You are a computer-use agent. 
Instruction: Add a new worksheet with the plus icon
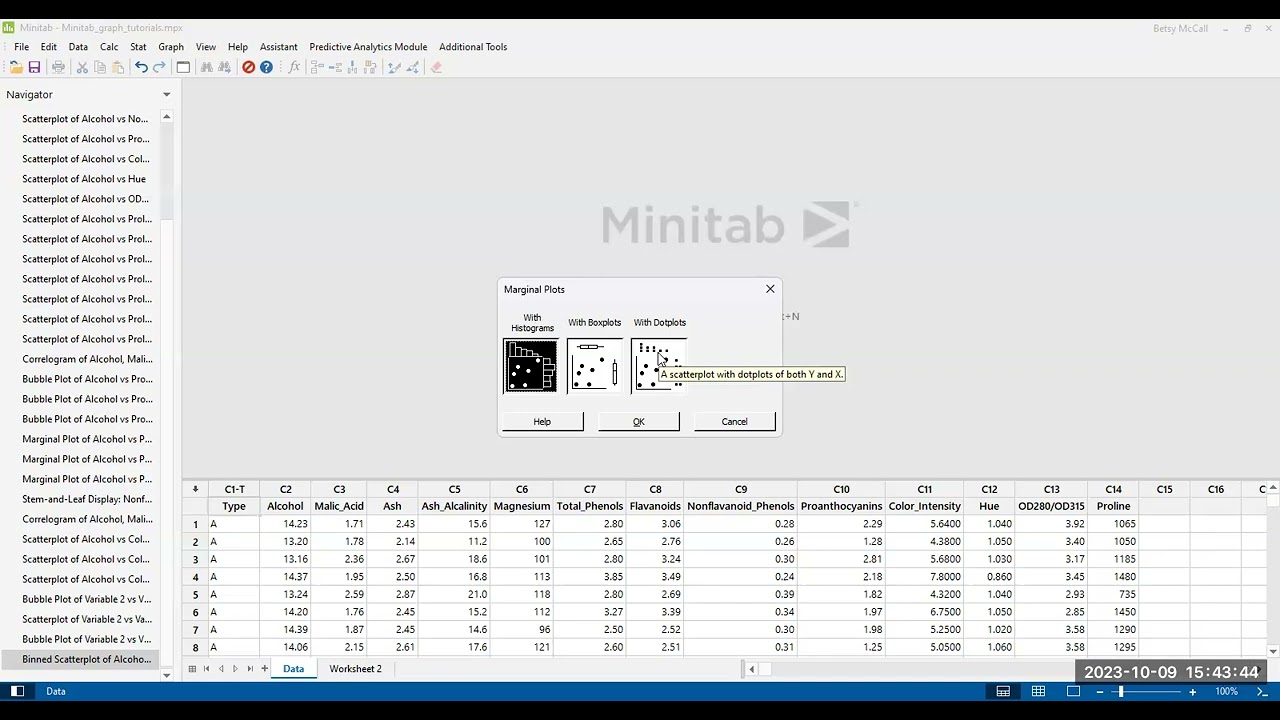click(x=265, y=668)
